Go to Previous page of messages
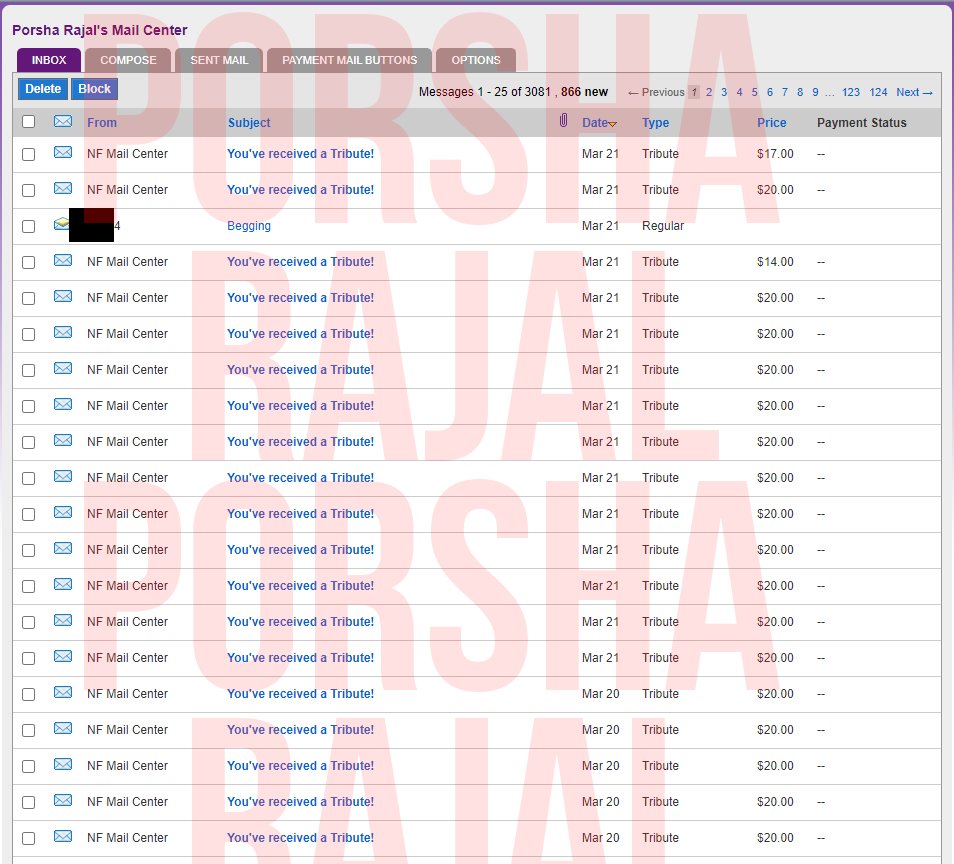954x864 pixels. 656,92
